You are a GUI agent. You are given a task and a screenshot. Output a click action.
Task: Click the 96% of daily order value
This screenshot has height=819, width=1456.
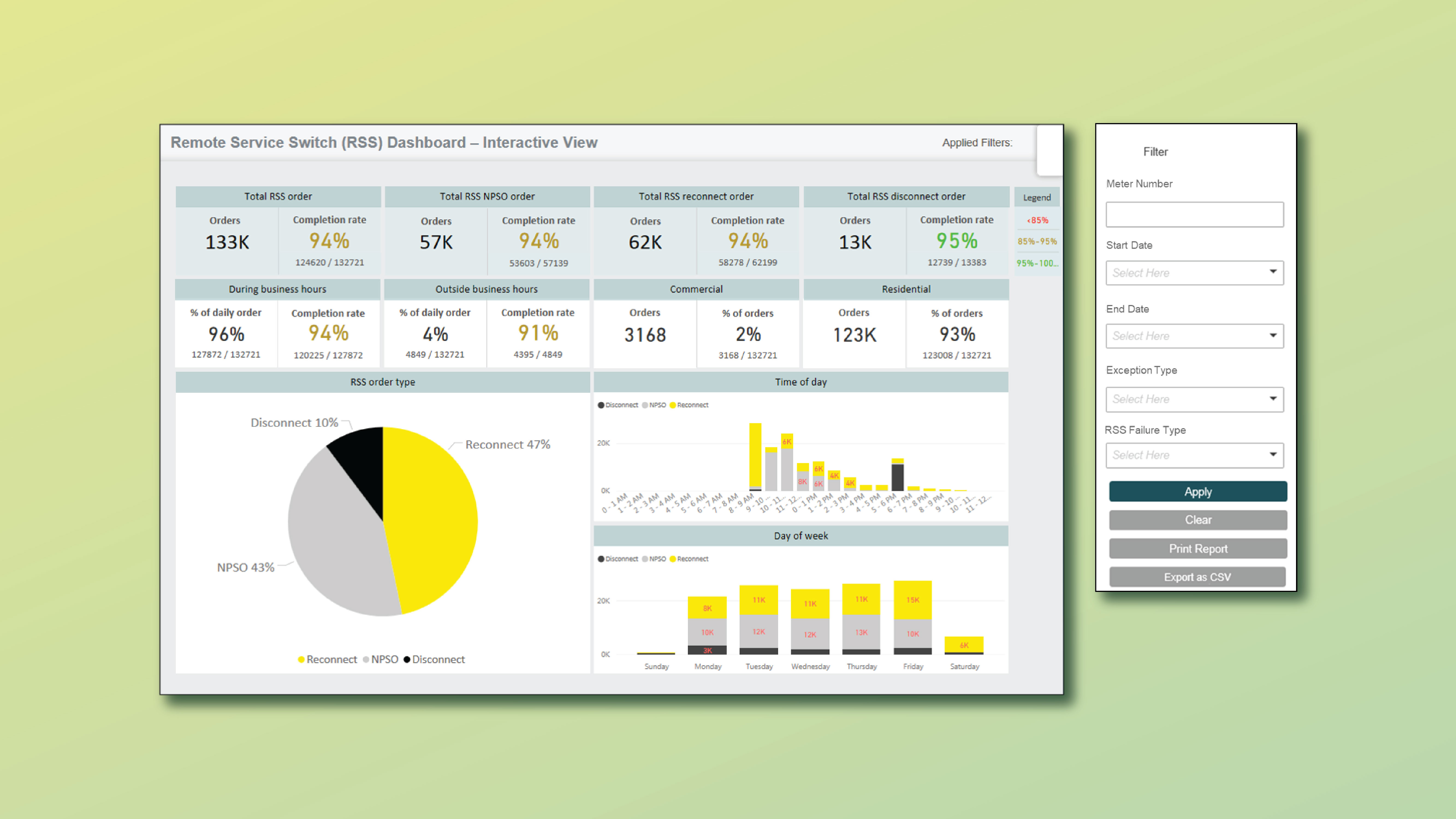pos(226,335)
